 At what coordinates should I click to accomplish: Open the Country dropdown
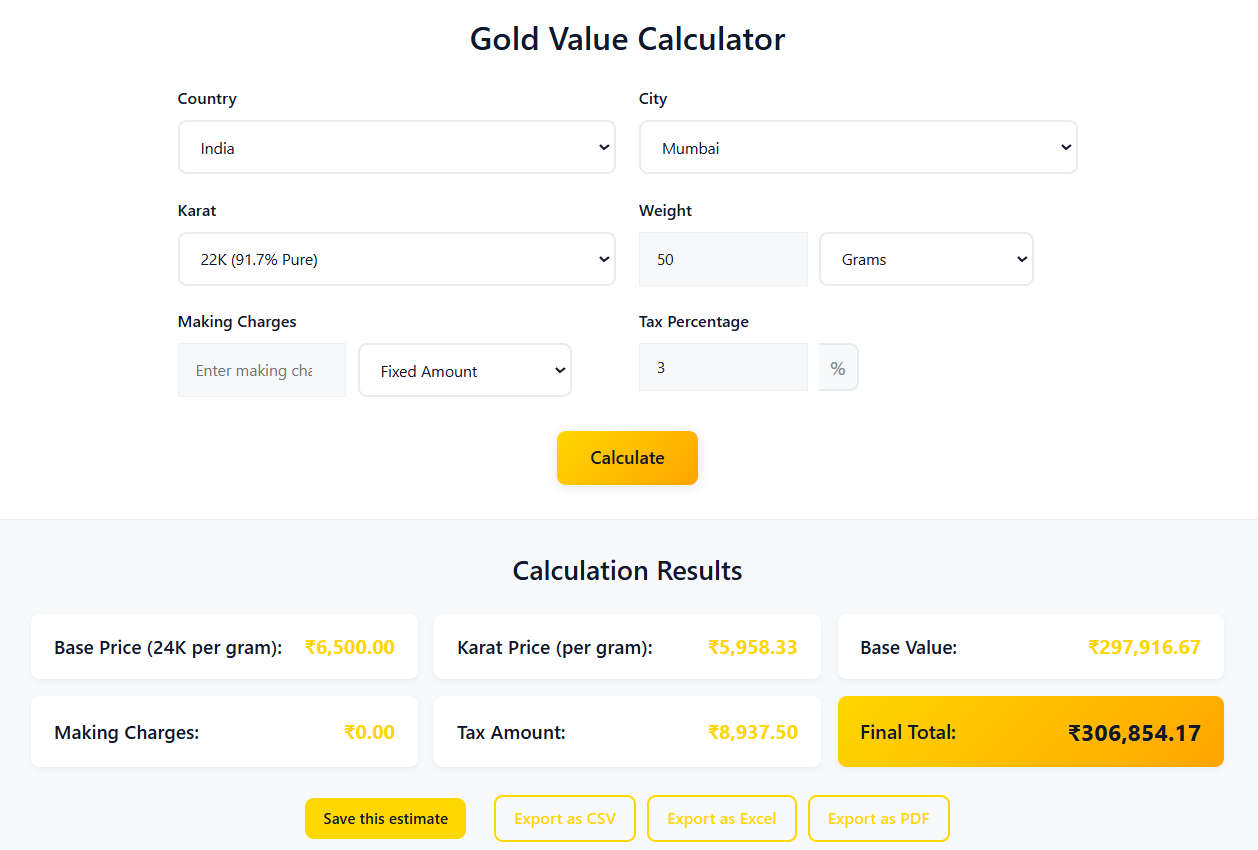point(396,146)
